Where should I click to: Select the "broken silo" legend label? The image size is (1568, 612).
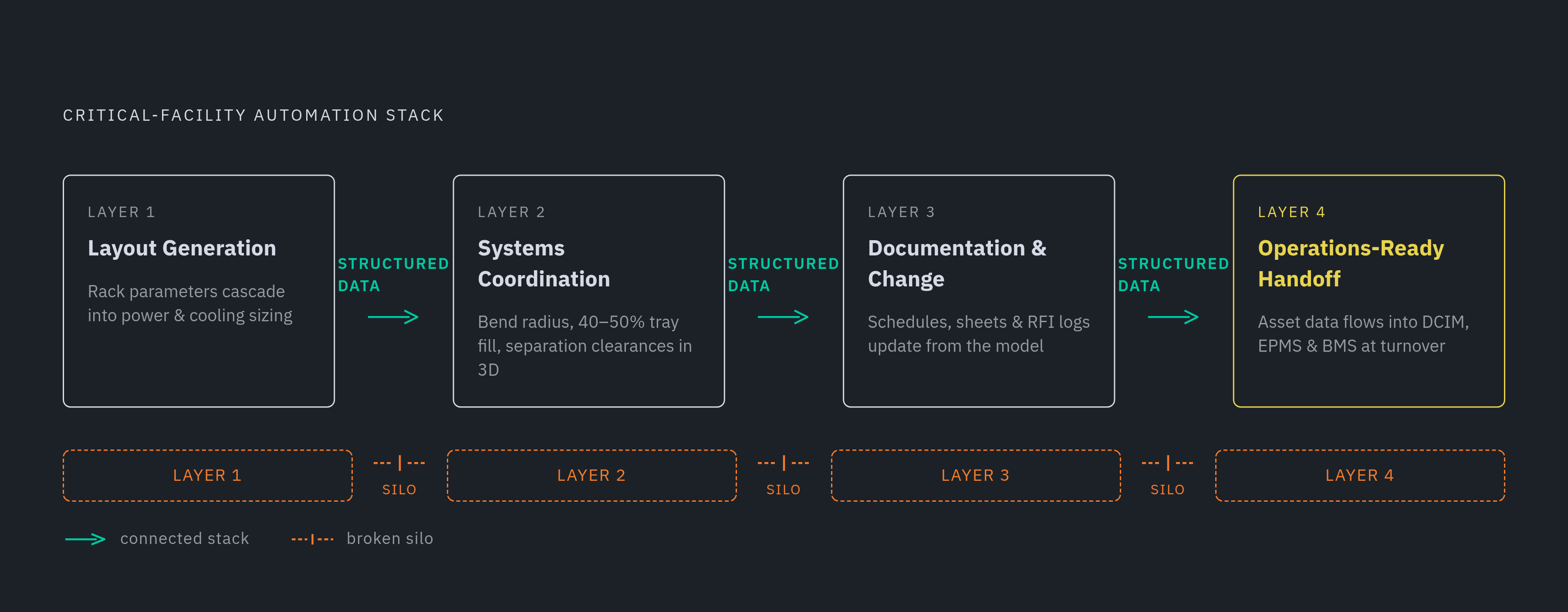point(389,538)
